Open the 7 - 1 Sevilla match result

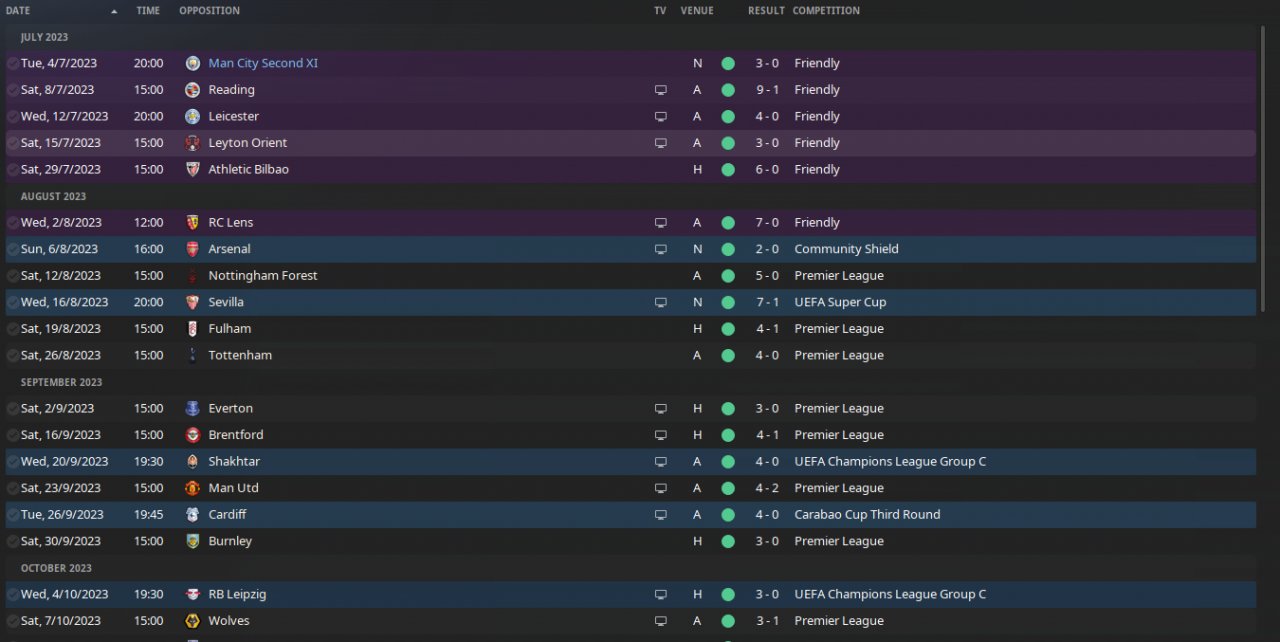coord(767,302)
